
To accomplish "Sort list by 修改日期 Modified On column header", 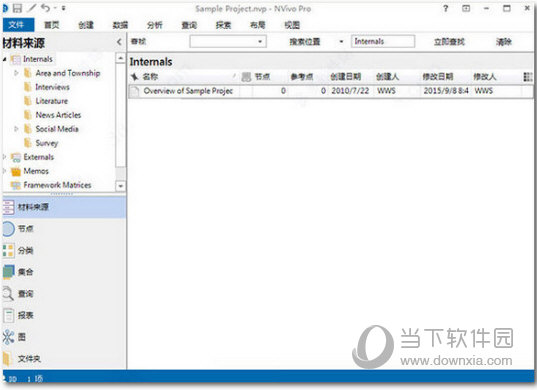I will coord(438,77).
